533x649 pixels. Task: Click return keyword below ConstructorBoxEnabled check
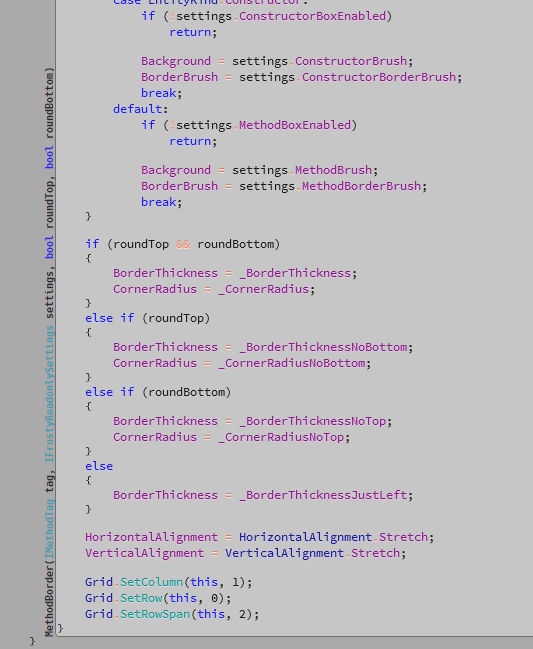click(190, 32)
